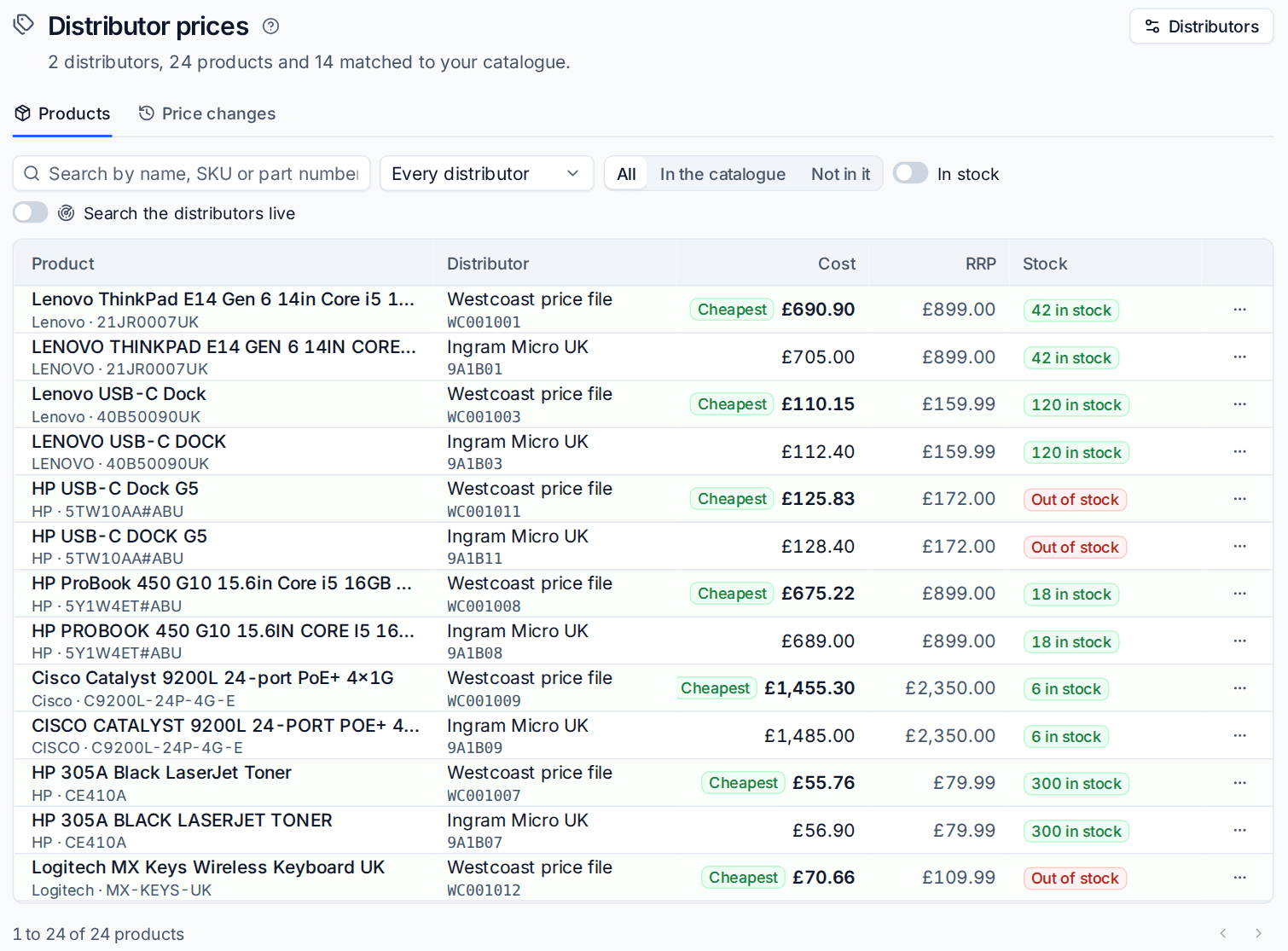Open row menu for Cisco Catalyst WC001009
The width and height of the screenshot is (1288, 951).
click(x=1239, y=688)
